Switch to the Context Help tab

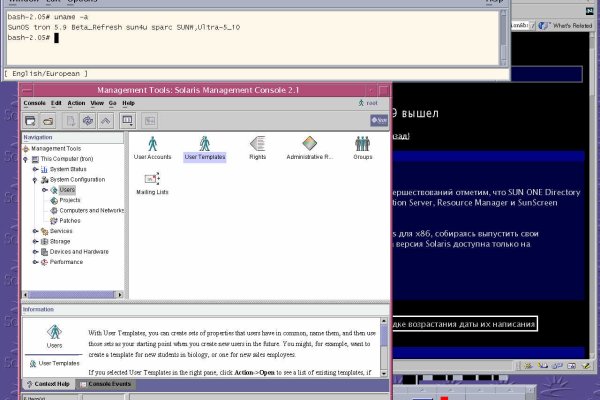pyautogui.click(x=49, y=384)
